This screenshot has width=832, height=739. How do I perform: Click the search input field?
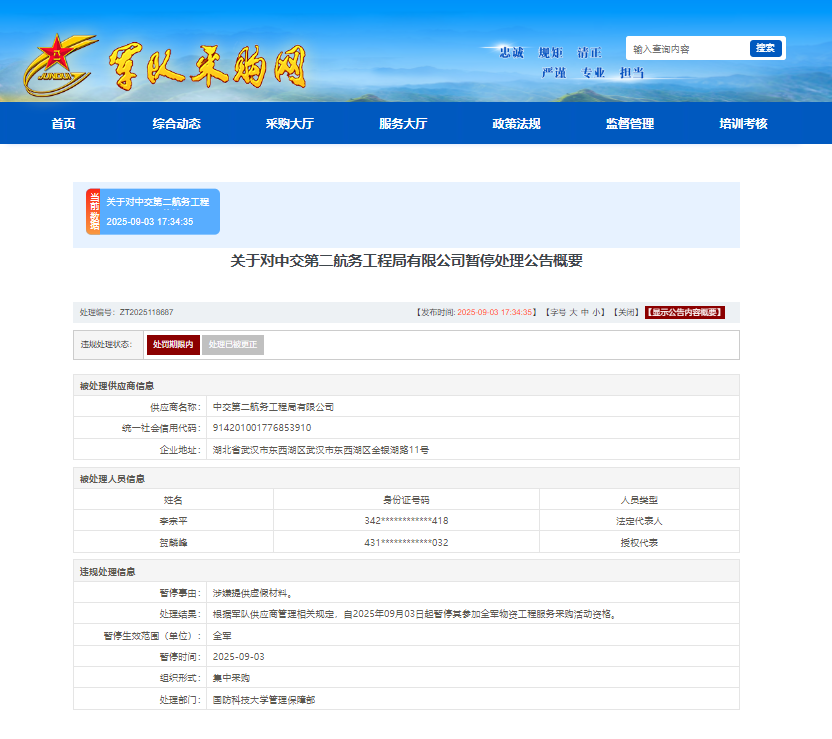688,48
